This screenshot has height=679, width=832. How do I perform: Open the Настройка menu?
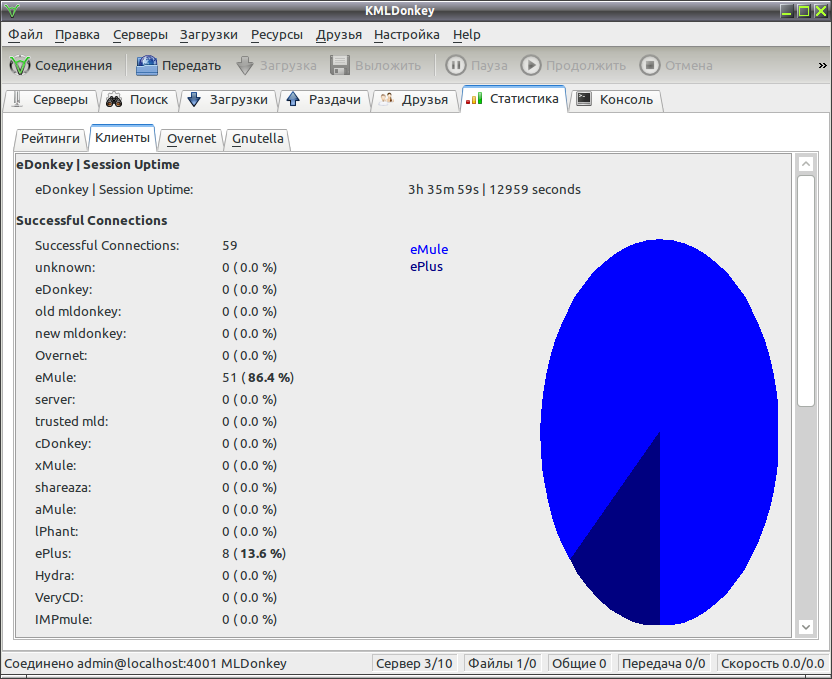point(406,35)
